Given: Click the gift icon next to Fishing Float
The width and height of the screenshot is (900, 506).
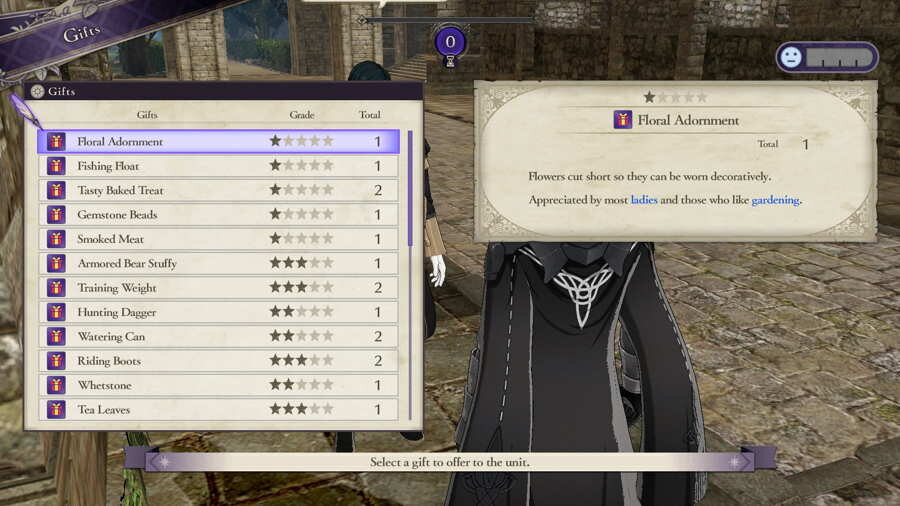Looking at the screenshot, I should [x=56, y=166].
